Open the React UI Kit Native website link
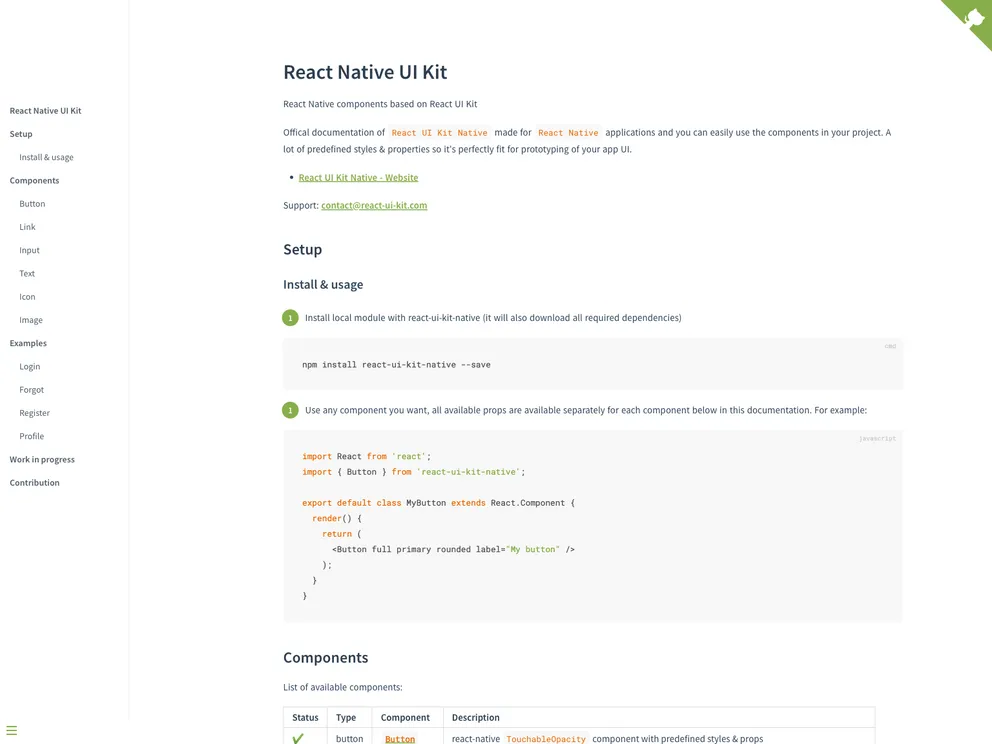The height and width of the screenshot is (744, 992). (358, 178)
